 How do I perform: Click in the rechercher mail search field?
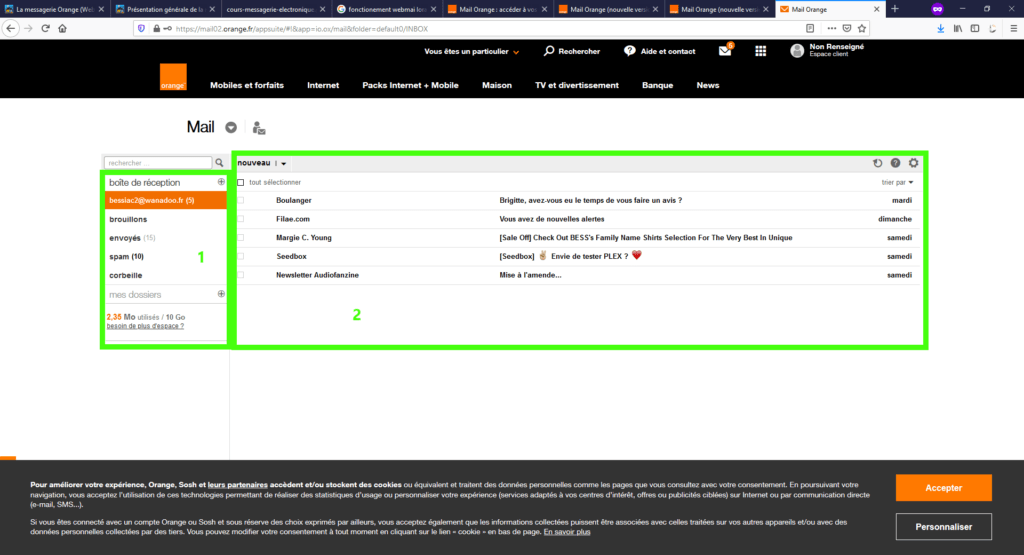tap(158, 163)
